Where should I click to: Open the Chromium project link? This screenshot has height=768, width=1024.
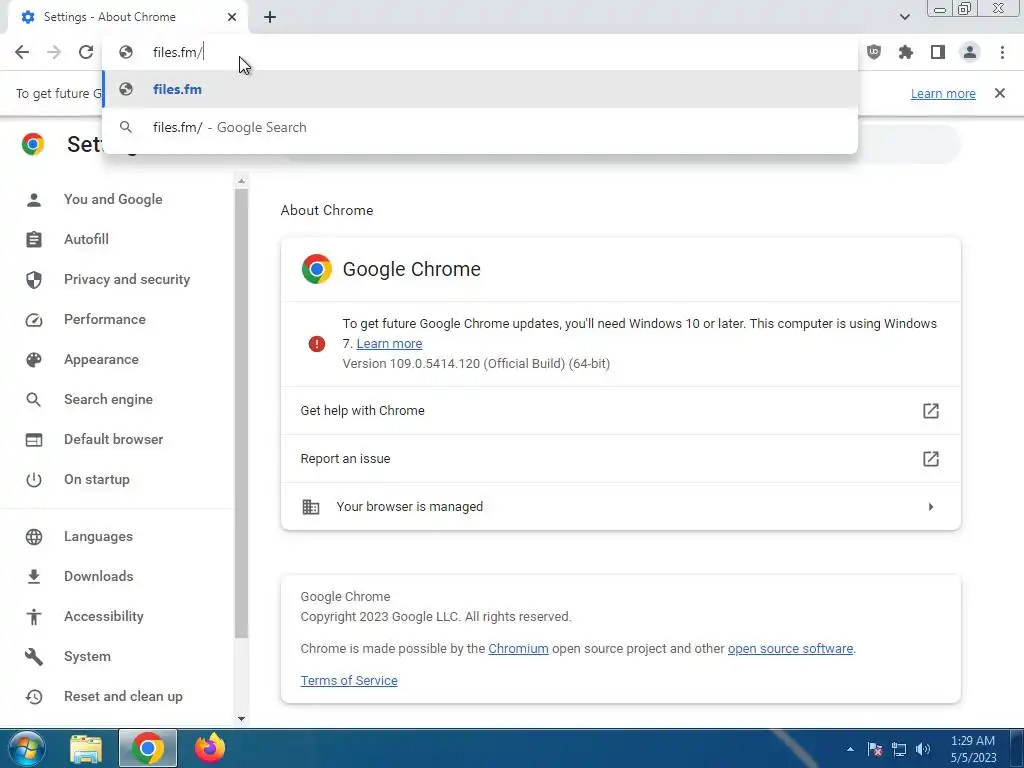(519, 648)
